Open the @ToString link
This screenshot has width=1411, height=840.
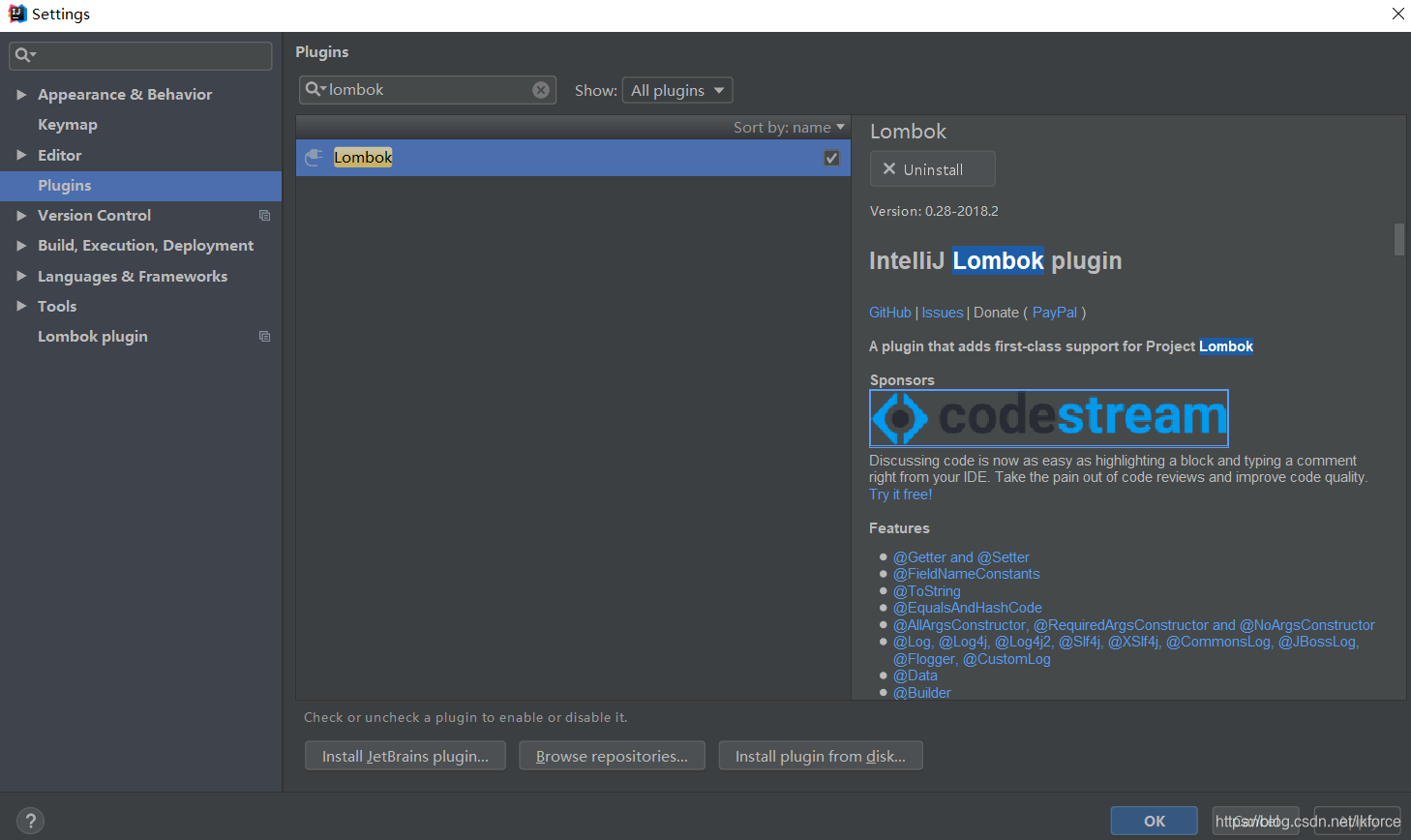(927, 591)
